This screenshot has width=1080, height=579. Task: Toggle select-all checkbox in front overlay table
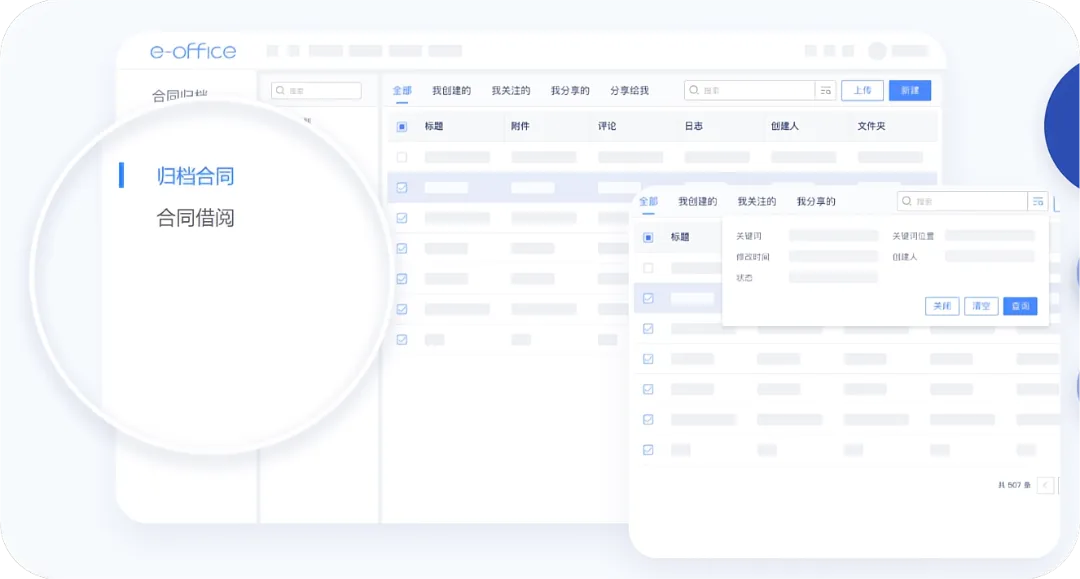click(x=648, y=237)
